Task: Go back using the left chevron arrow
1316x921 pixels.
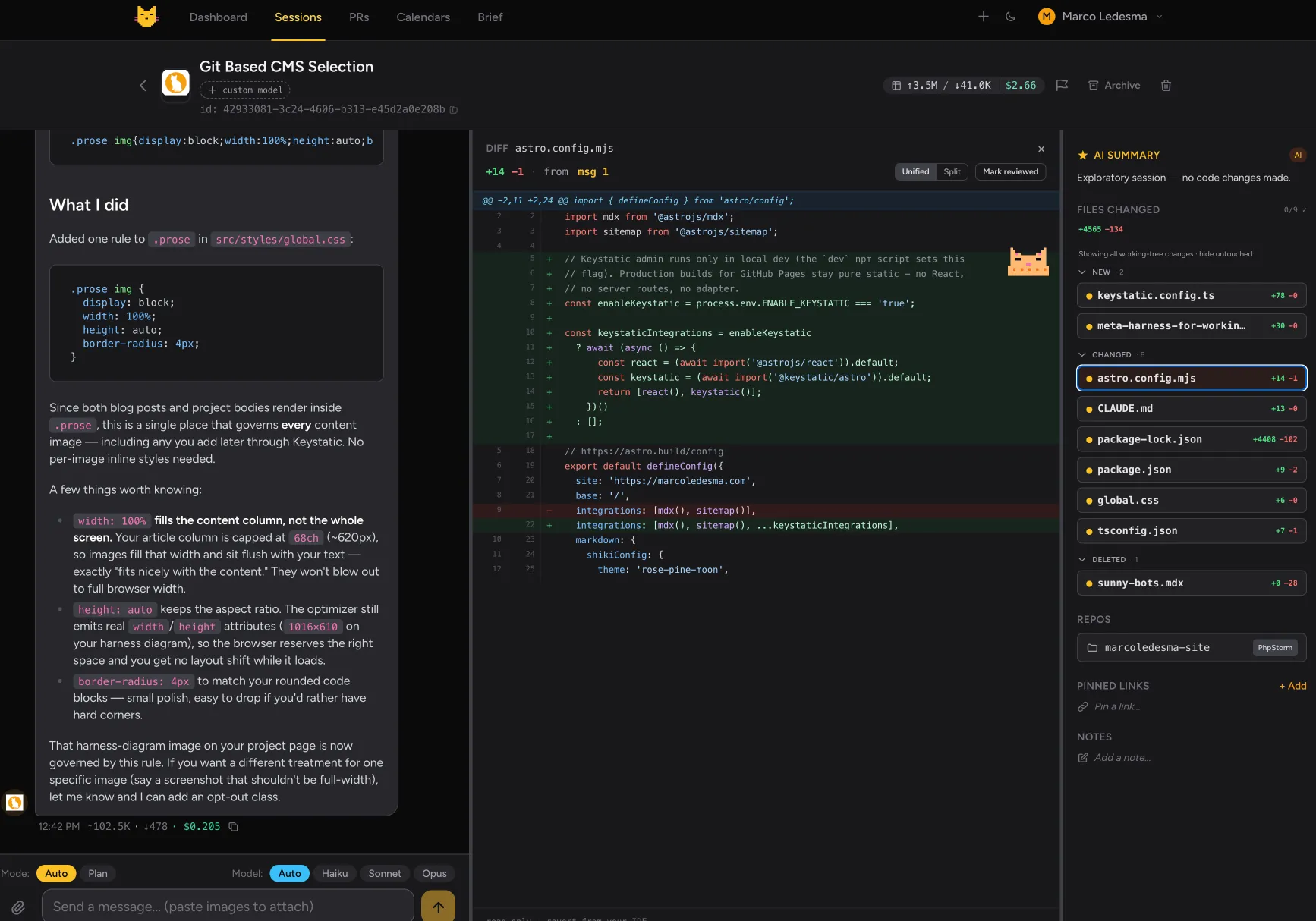Action: (x=143, y=86)
